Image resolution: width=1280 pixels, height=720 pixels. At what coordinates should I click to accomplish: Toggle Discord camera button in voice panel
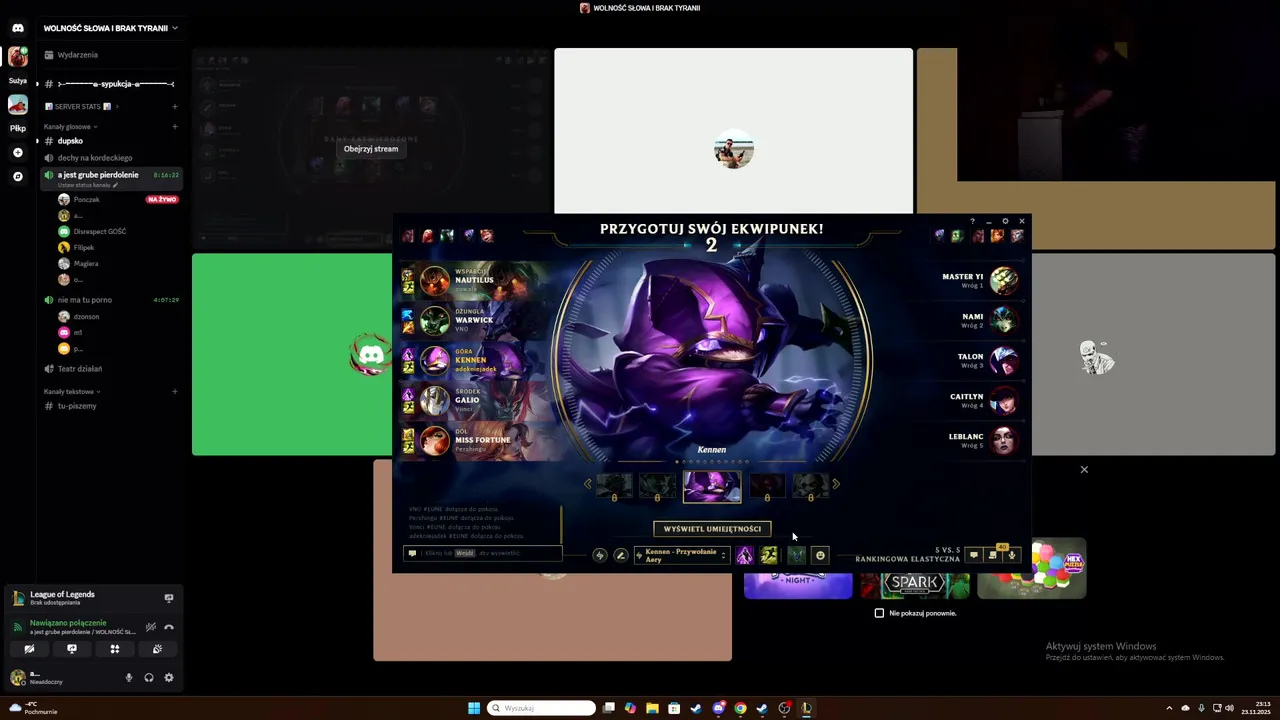(29, 649)
